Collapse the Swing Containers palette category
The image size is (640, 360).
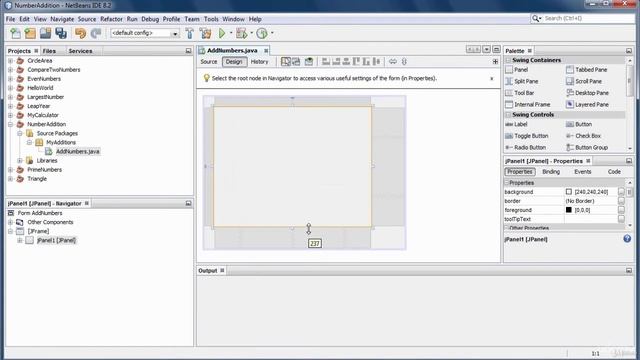click(x=508, y=60)
